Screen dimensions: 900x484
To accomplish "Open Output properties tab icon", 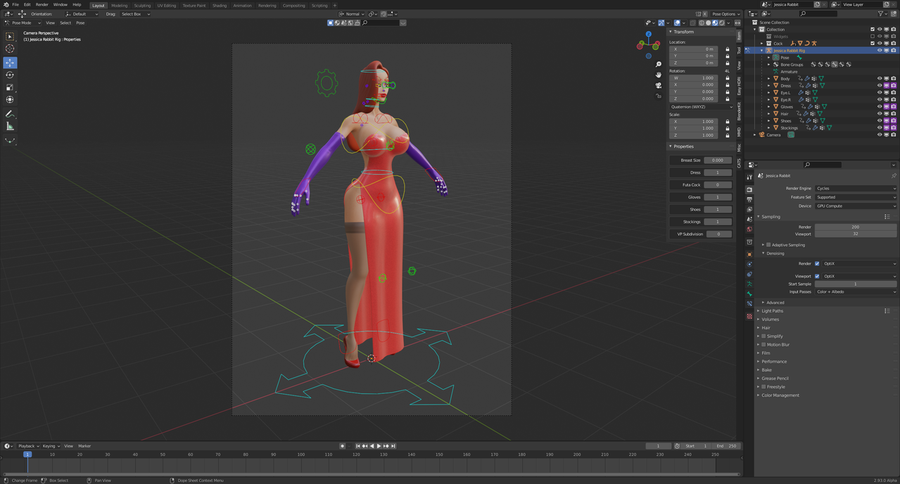I will click(750, 199).
